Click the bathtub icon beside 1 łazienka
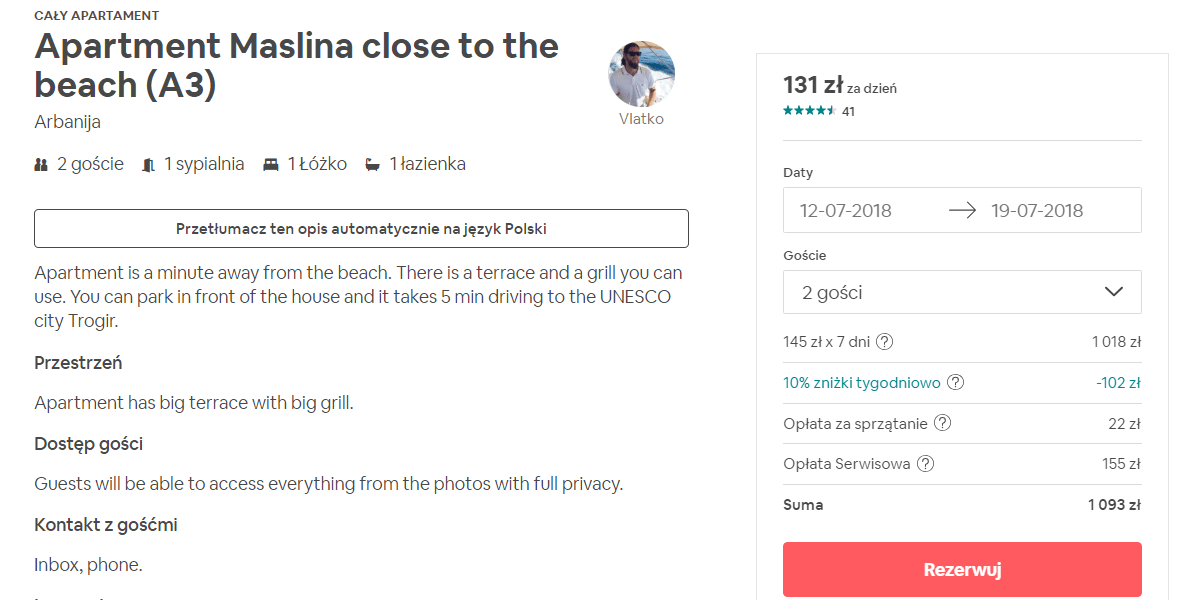This screenshot has height=600, width=1179. coord(373,165)
